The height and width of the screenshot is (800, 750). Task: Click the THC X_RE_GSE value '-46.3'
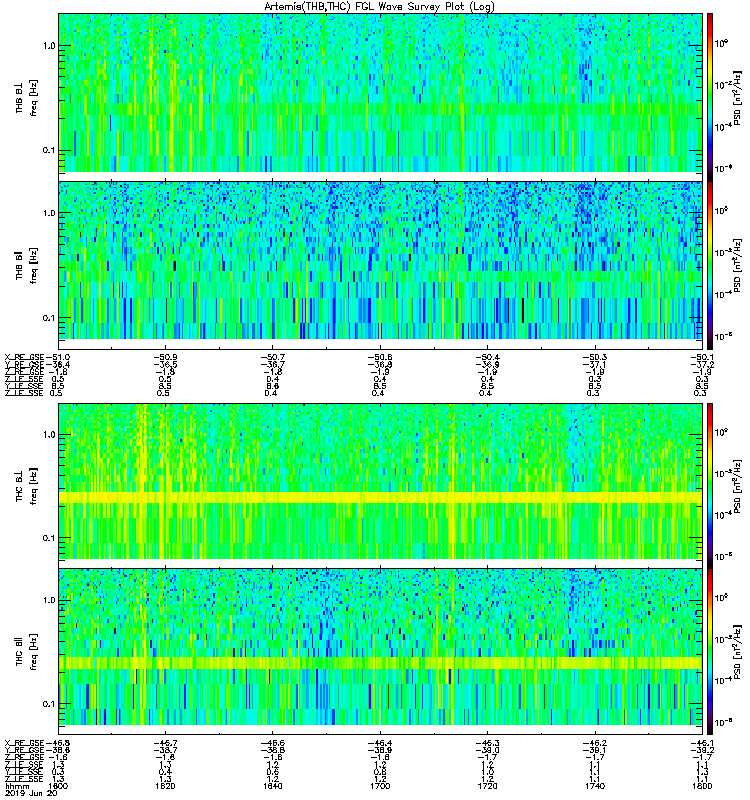(x=487, y=743)
